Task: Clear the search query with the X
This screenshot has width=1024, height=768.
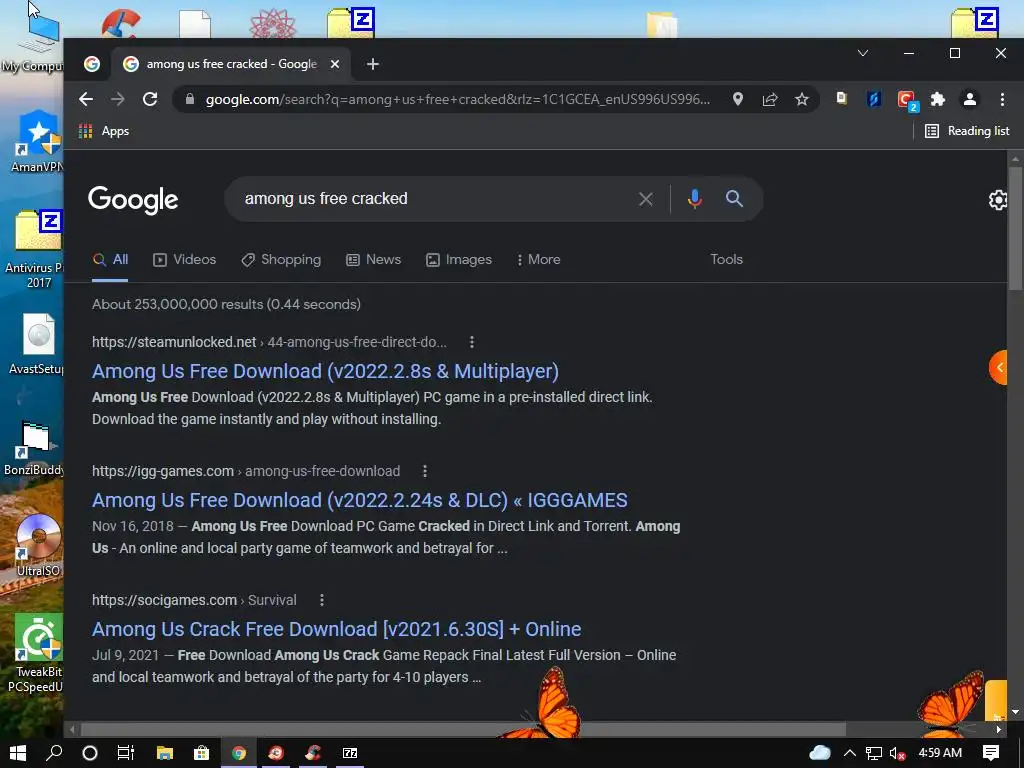Action: 645,199
